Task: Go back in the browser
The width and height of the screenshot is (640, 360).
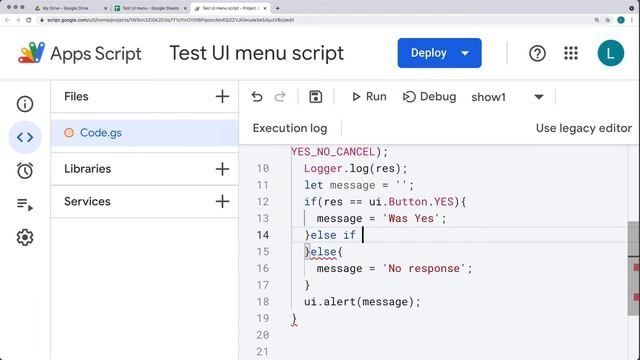Action: click(7, 20)
